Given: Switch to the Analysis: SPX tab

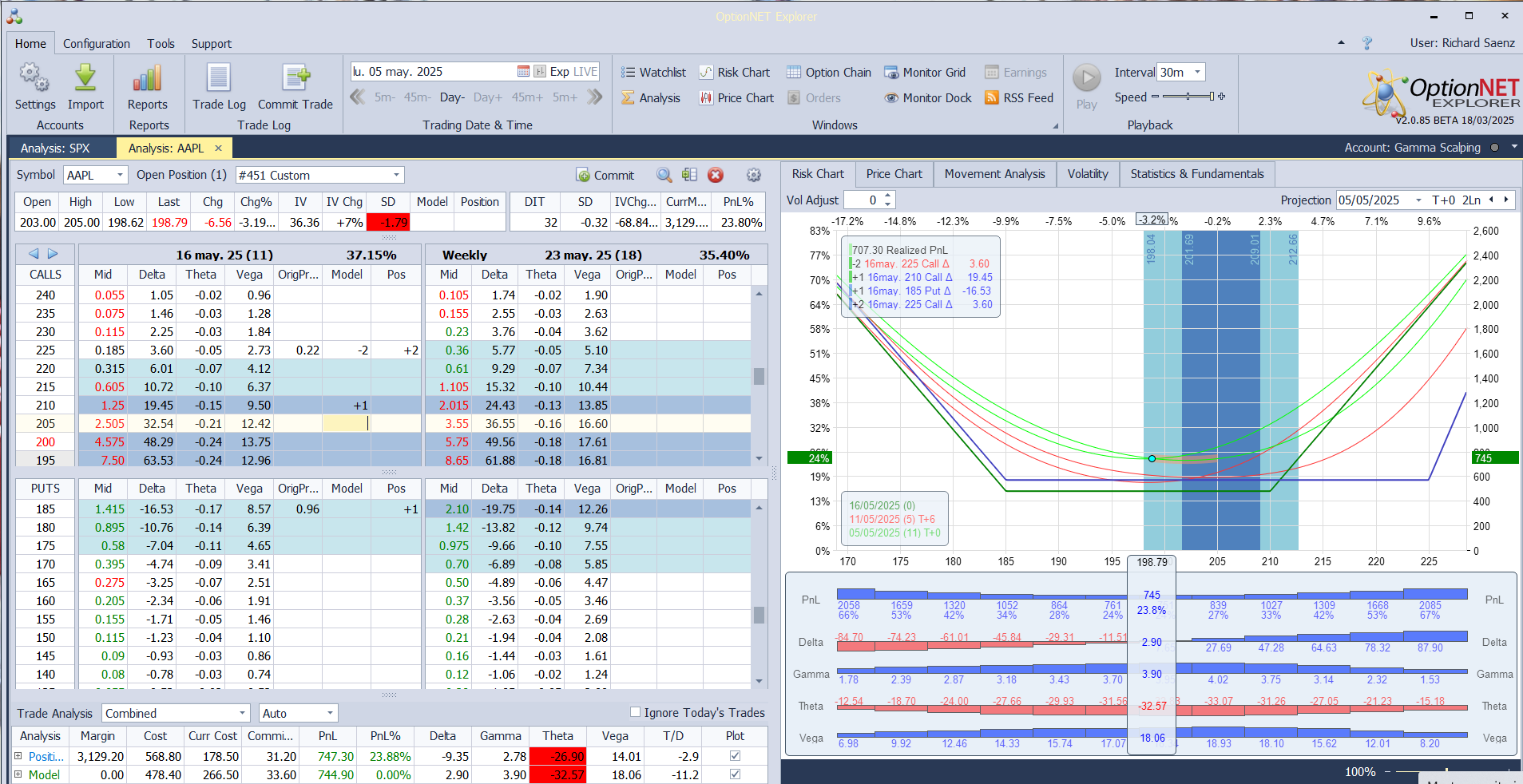Looking at the screenshot, I should [x=55, y=148].
